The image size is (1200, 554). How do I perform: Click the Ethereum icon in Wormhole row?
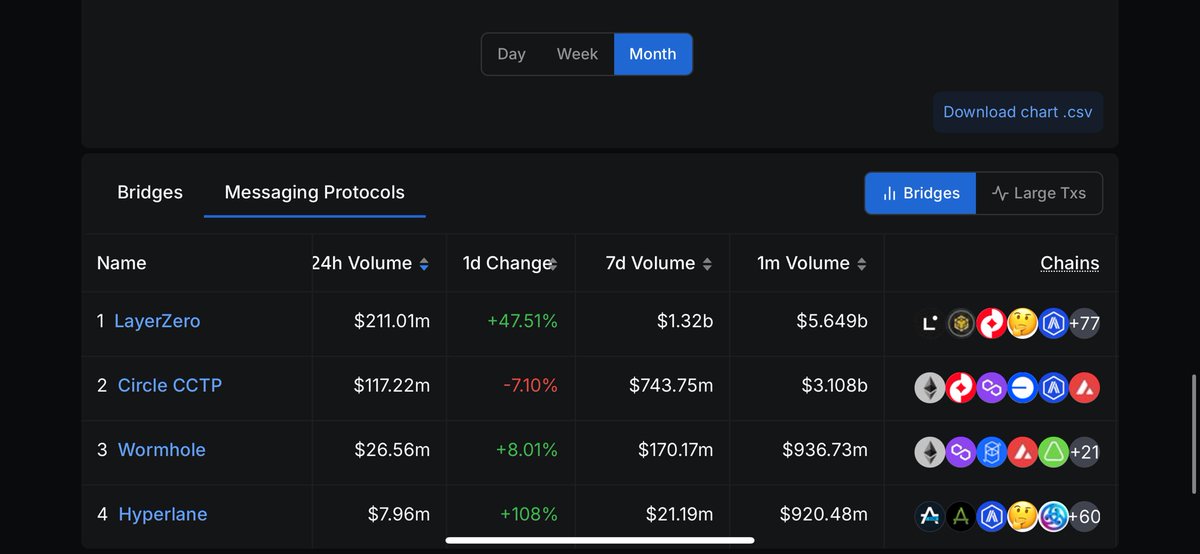(x=930, y=452)
